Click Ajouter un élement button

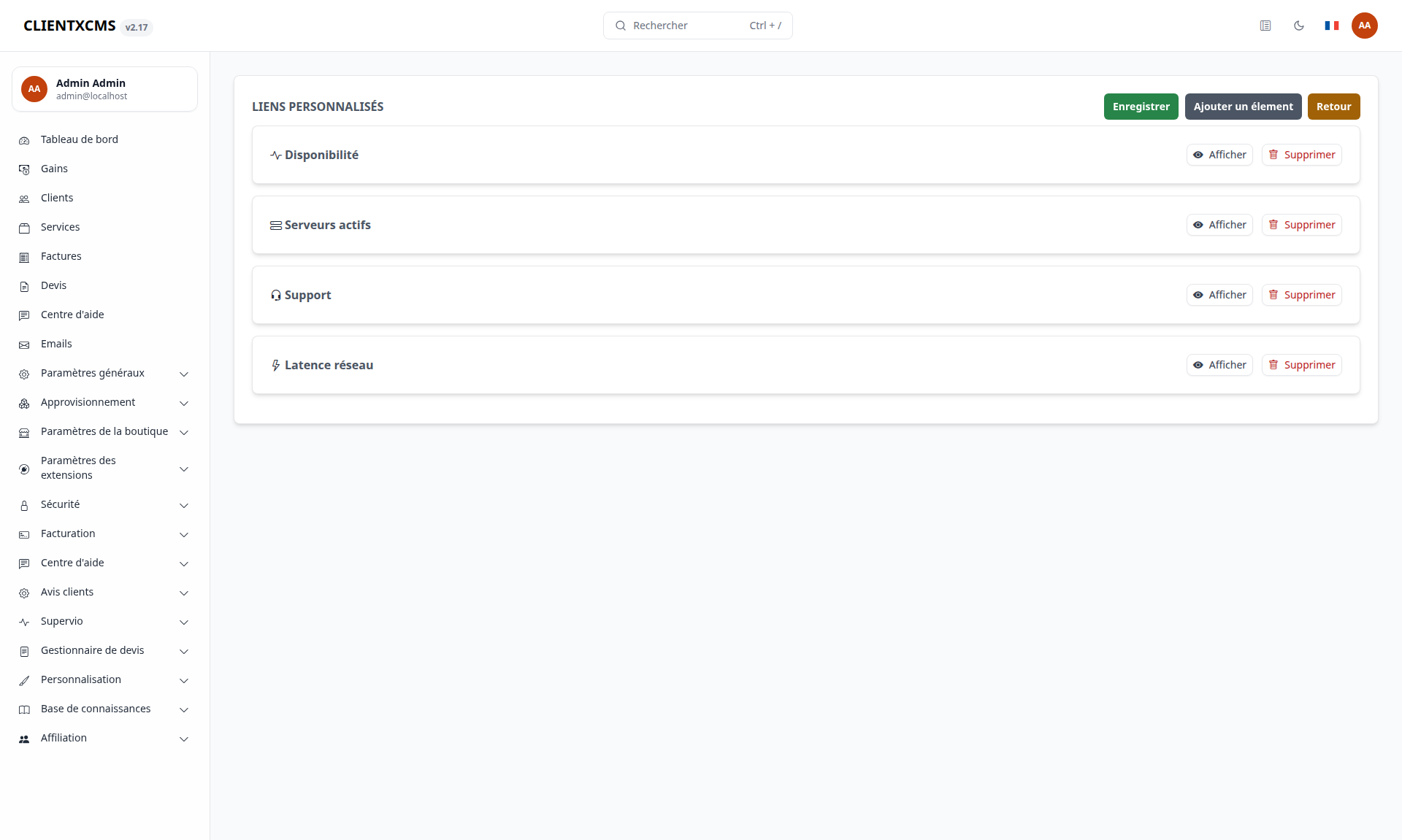(x=1243, y=107)
